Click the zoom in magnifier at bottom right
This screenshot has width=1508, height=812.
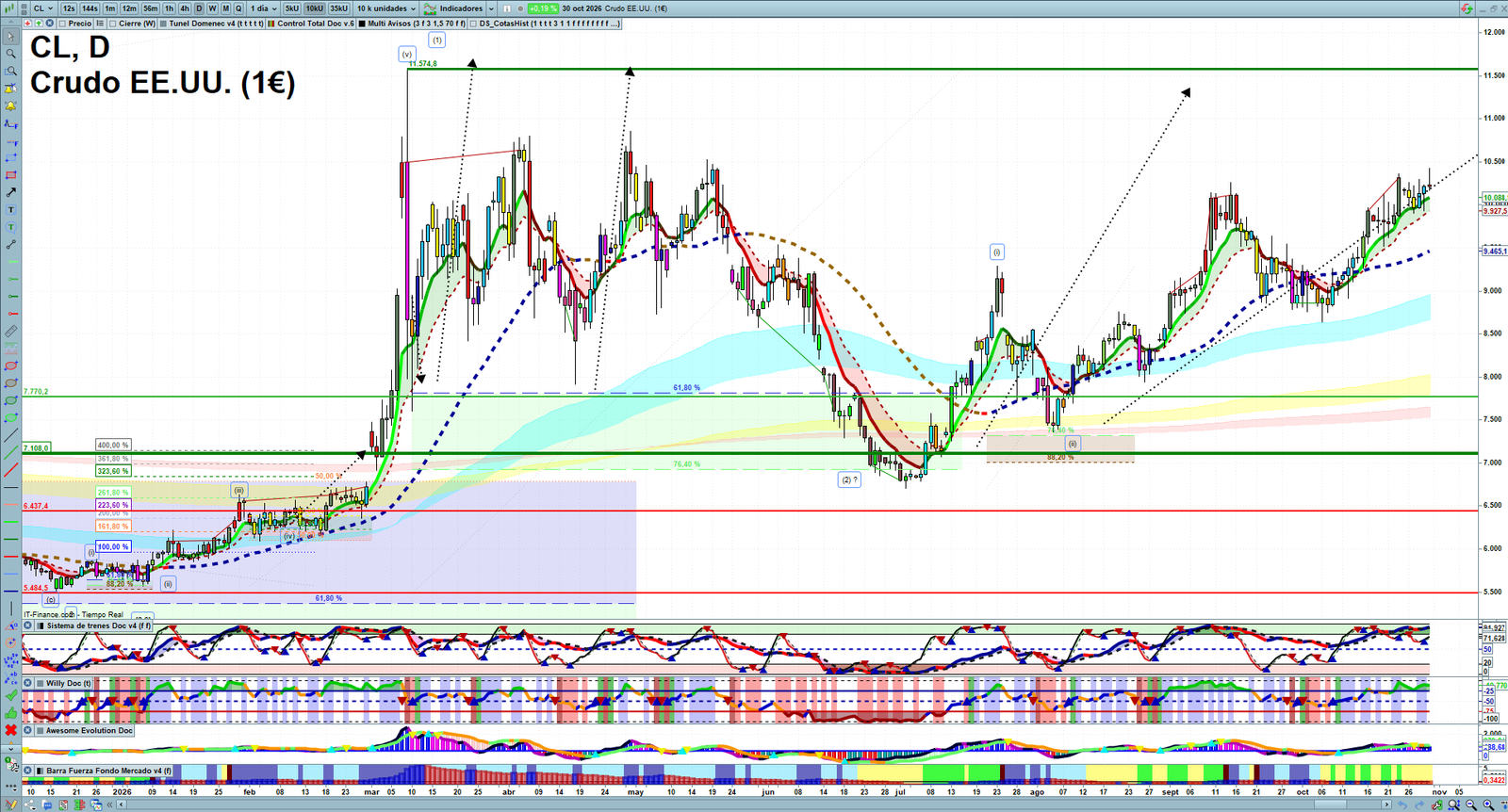point(1489,804)
